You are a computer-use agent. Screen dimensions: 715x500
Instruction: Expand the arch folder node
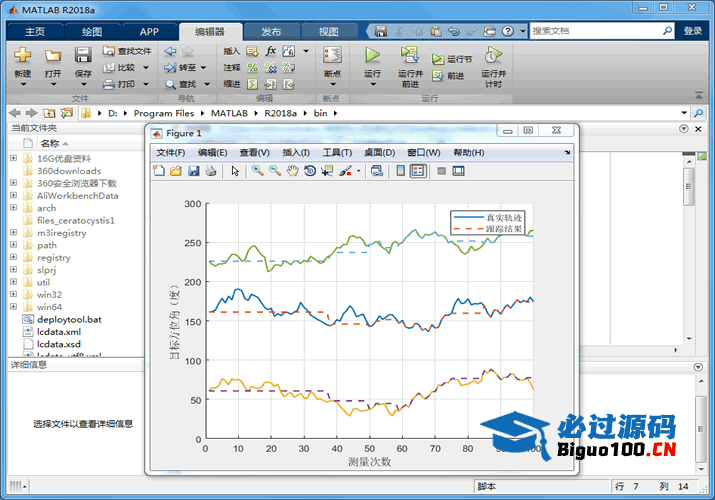13,208
